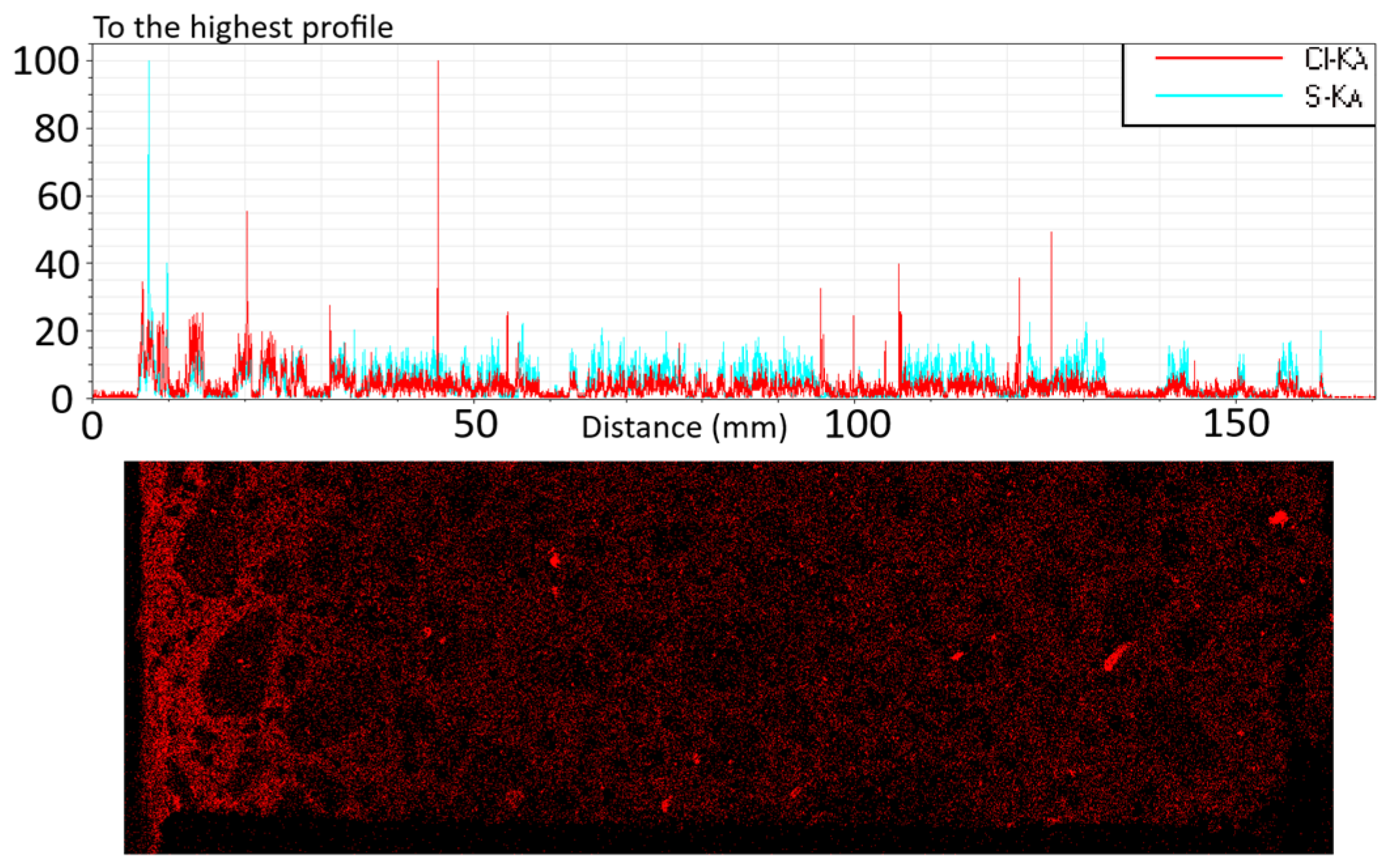Click the 'To the highest profile' title
Screen dimensions: 1388x868
(x=243, y=27)
